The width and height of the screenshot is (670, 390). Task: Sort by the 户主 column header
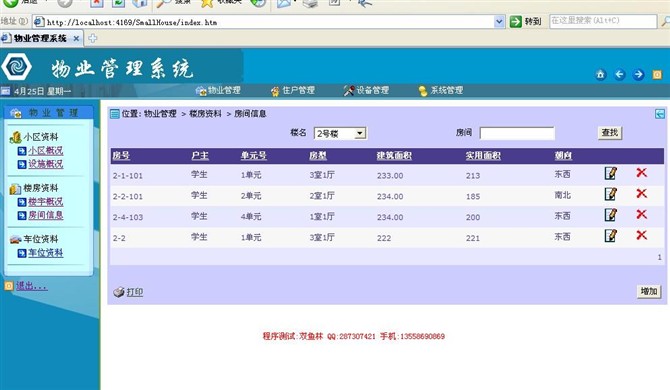click(x=200, y=156)
